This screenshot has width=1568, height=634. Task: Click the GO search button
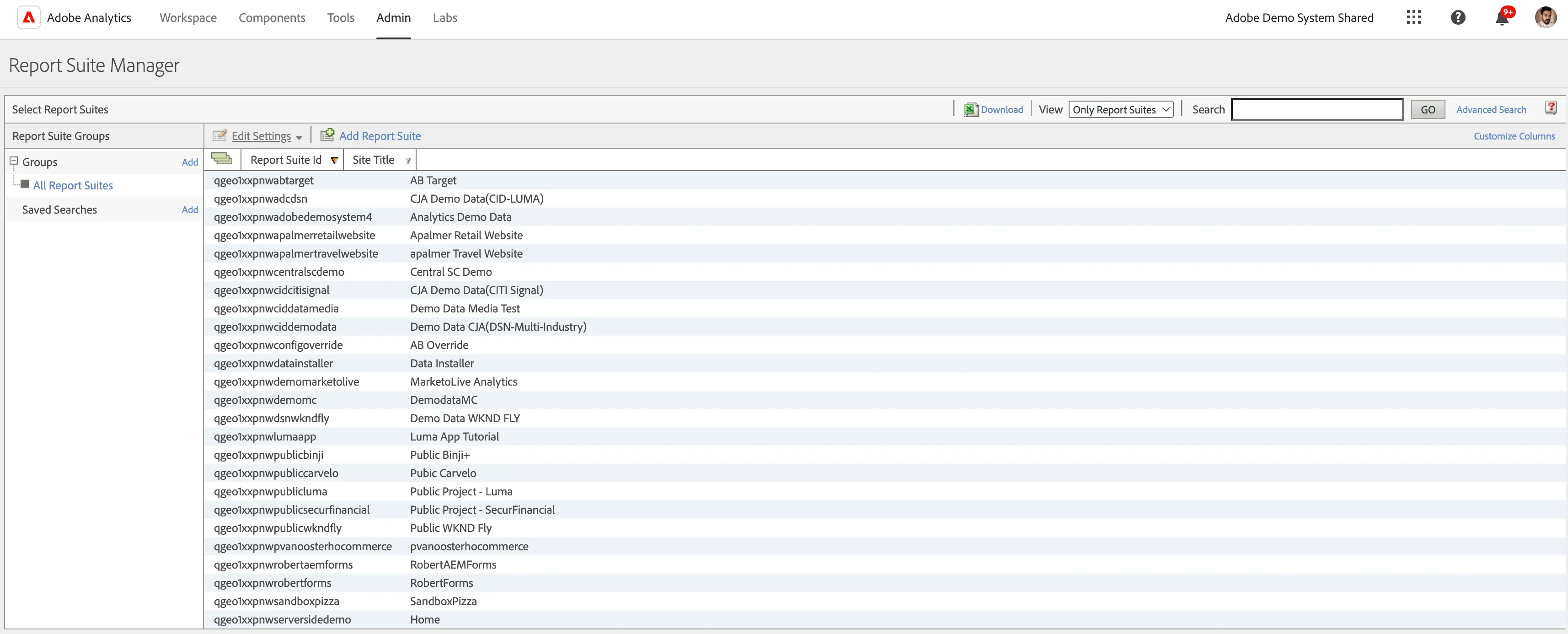(1428, 110)
